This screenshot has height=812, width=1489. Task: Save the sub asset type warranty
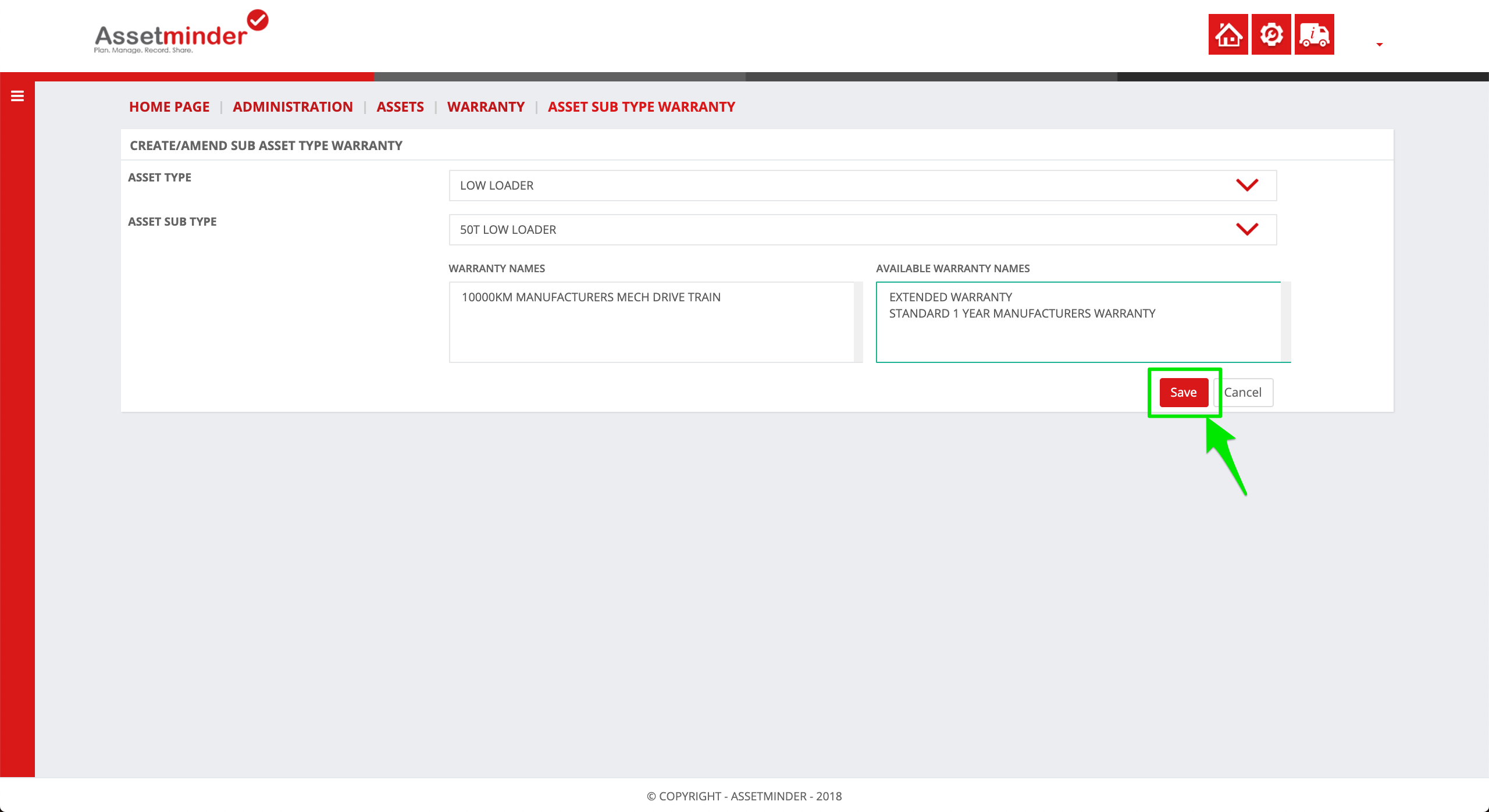[x=1184, y=393]
